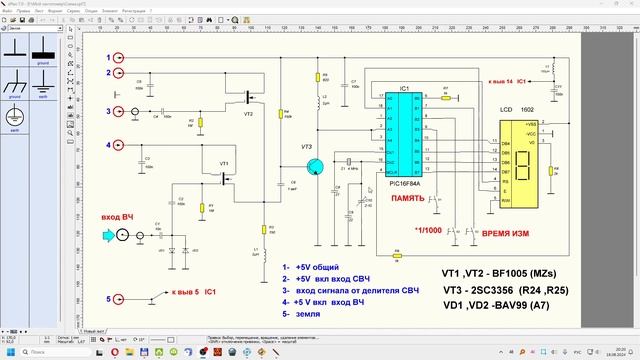Viewport: 640px width, 360px height.
Task: Click the ВРЕМЯ ИЗМ label
Action: (505, 234)
